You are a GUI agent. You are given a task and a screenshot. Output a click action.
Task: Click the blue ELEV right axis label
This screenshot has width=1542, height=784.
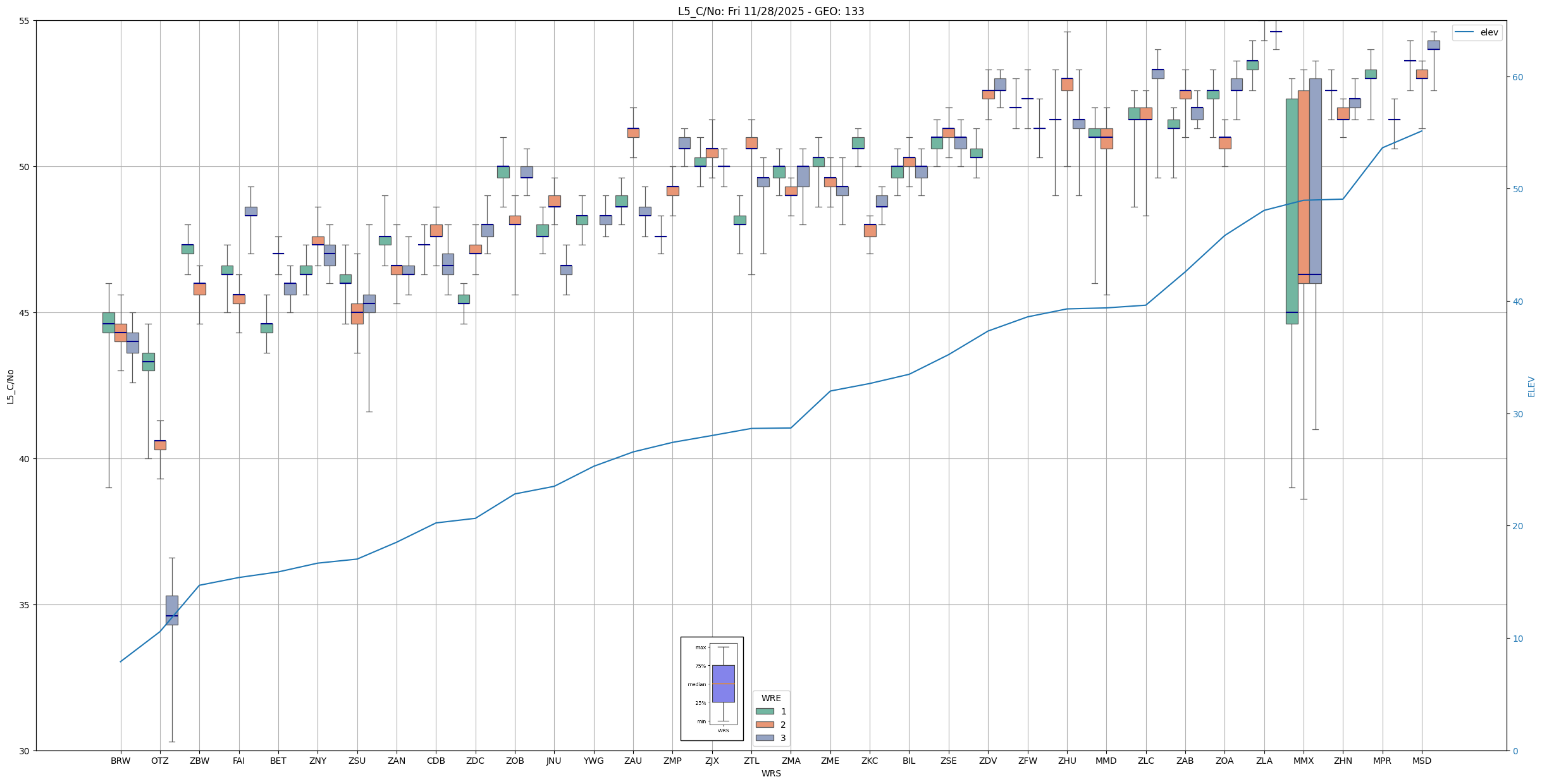[1531, 386]
